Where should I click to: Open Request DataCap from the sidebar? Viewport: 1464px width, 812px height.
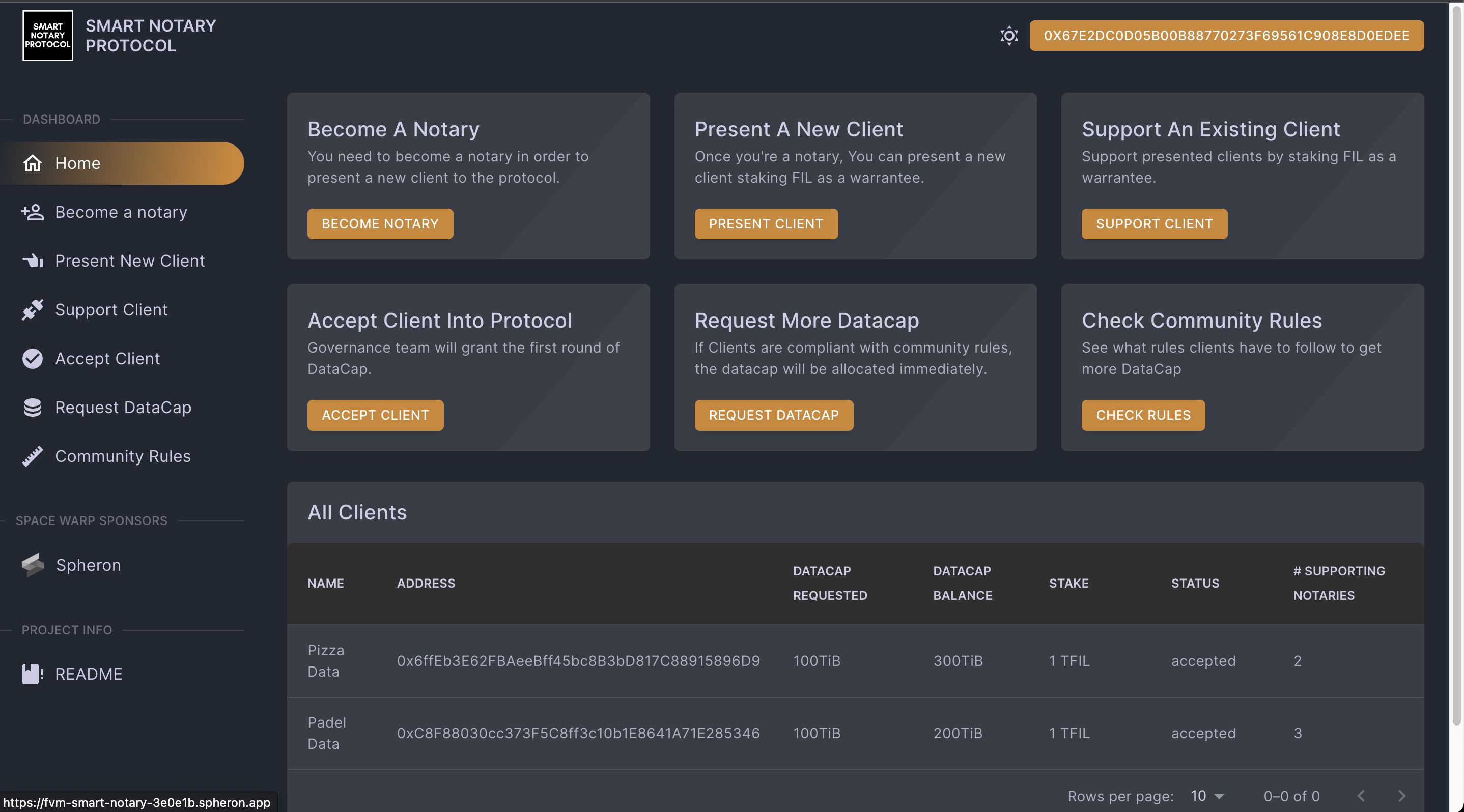(x=122, y=407)
